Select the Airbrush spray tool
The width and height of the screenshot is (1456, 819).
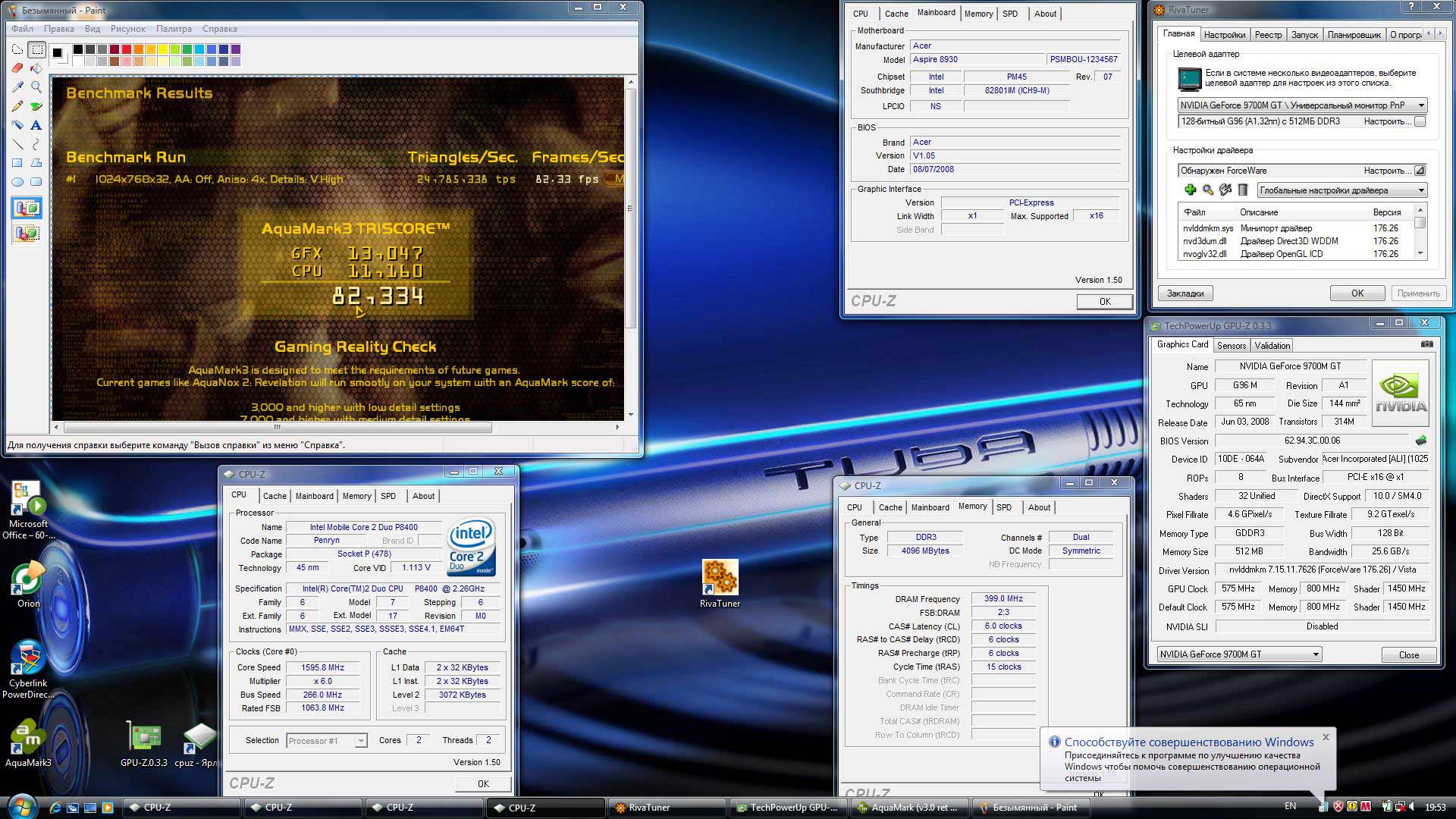click(x=17, y=125)
